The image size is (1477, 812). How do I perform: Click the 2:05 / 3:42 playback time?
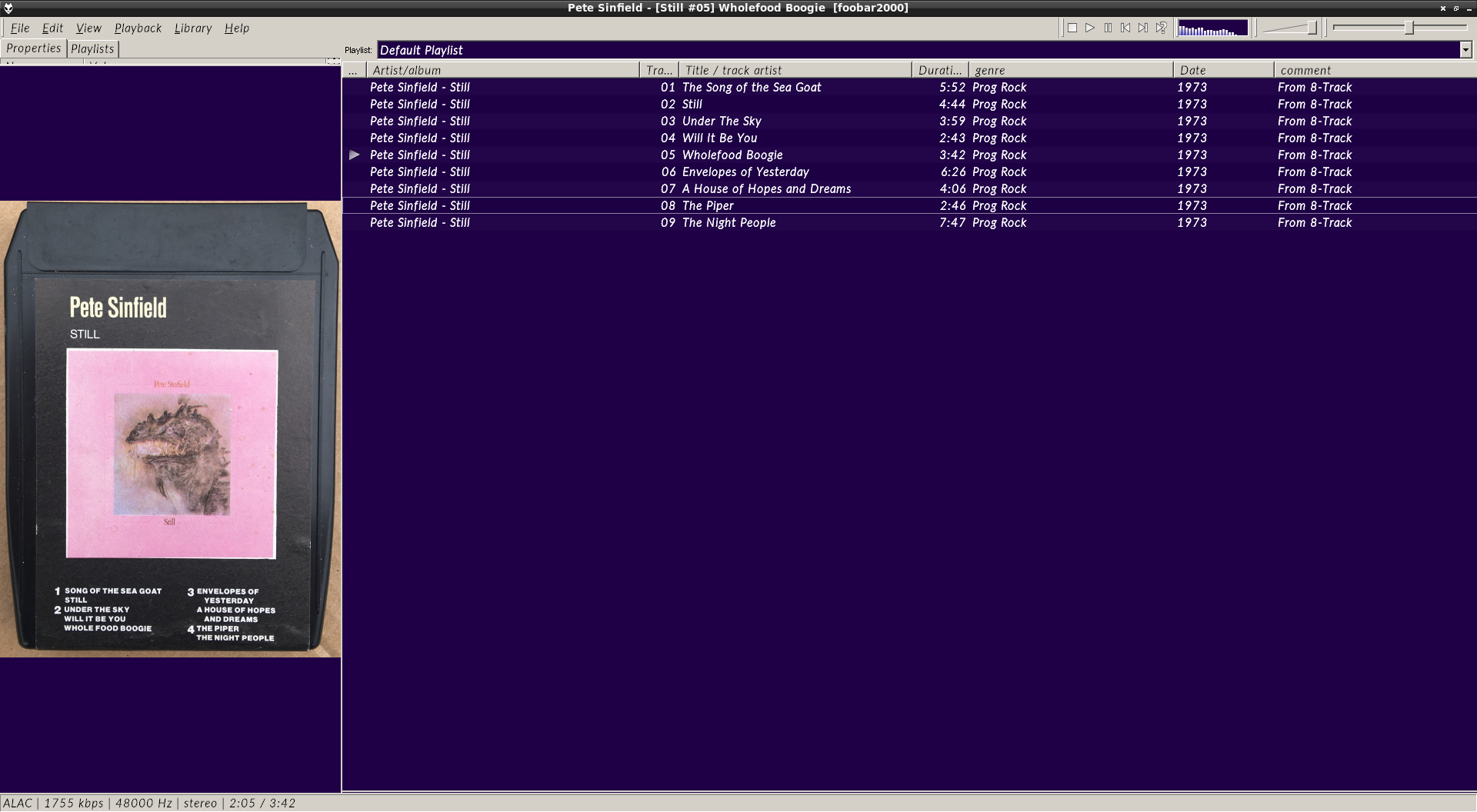262,803
